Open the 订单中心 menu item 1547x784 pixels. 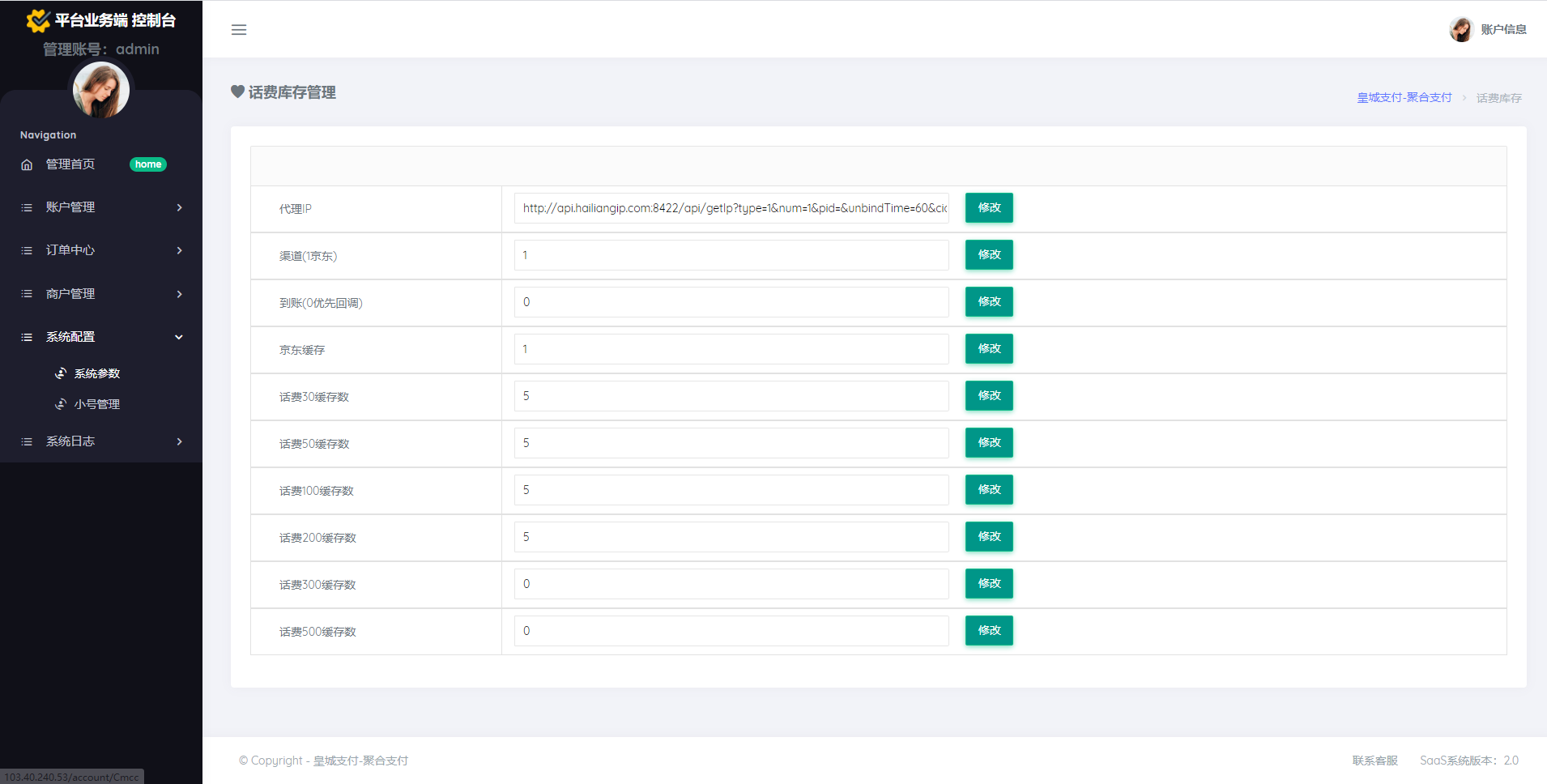[70, 250]
